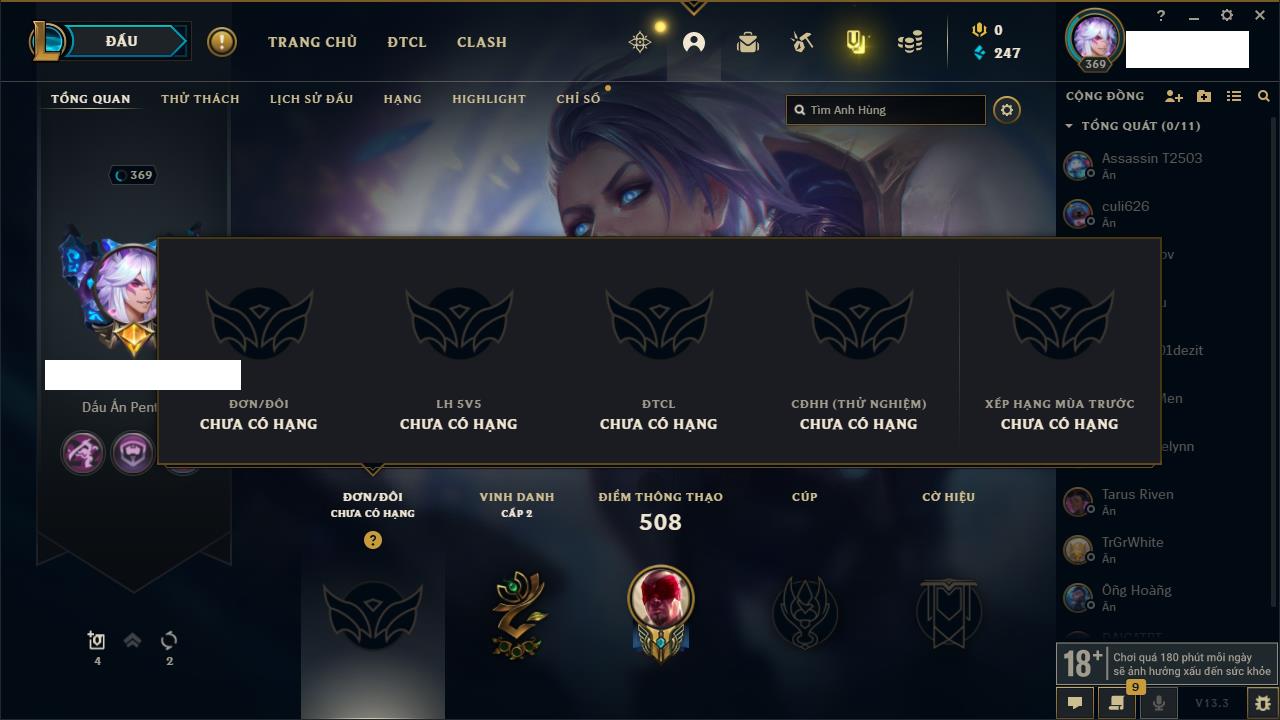Screen dimensions: 1280x720
Task: Select the CLASH navigation link
Action: 482,42
